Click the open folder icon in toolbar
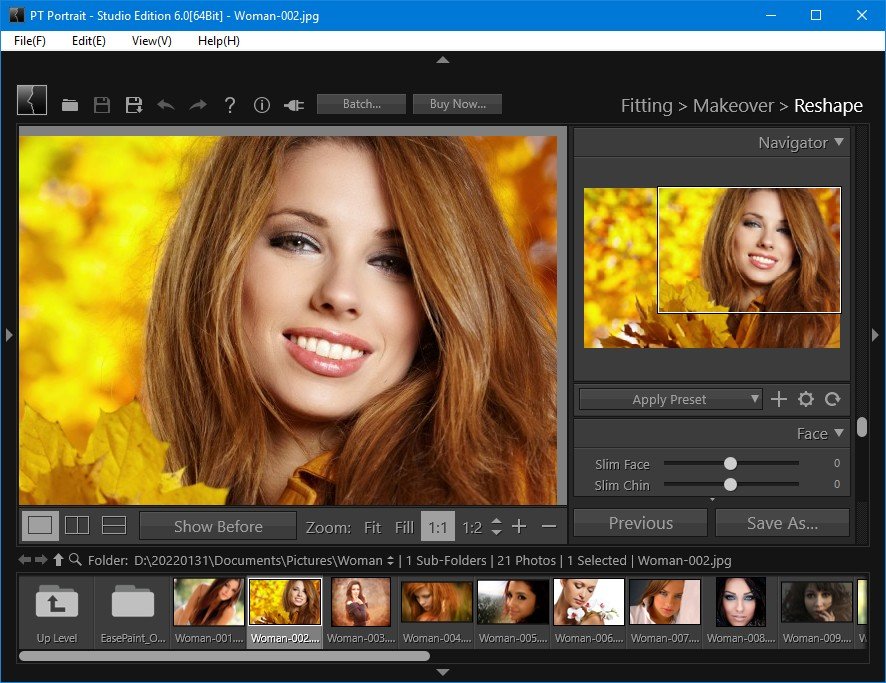The image size is (886, 683). pos(70,105)
